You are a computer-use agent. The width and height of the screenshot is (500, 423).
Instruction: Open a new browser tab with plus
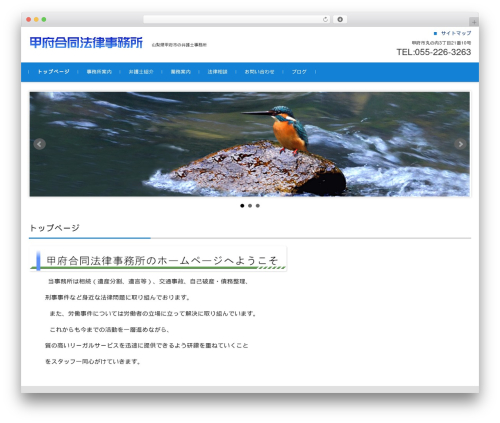click(x=474, y=22)
